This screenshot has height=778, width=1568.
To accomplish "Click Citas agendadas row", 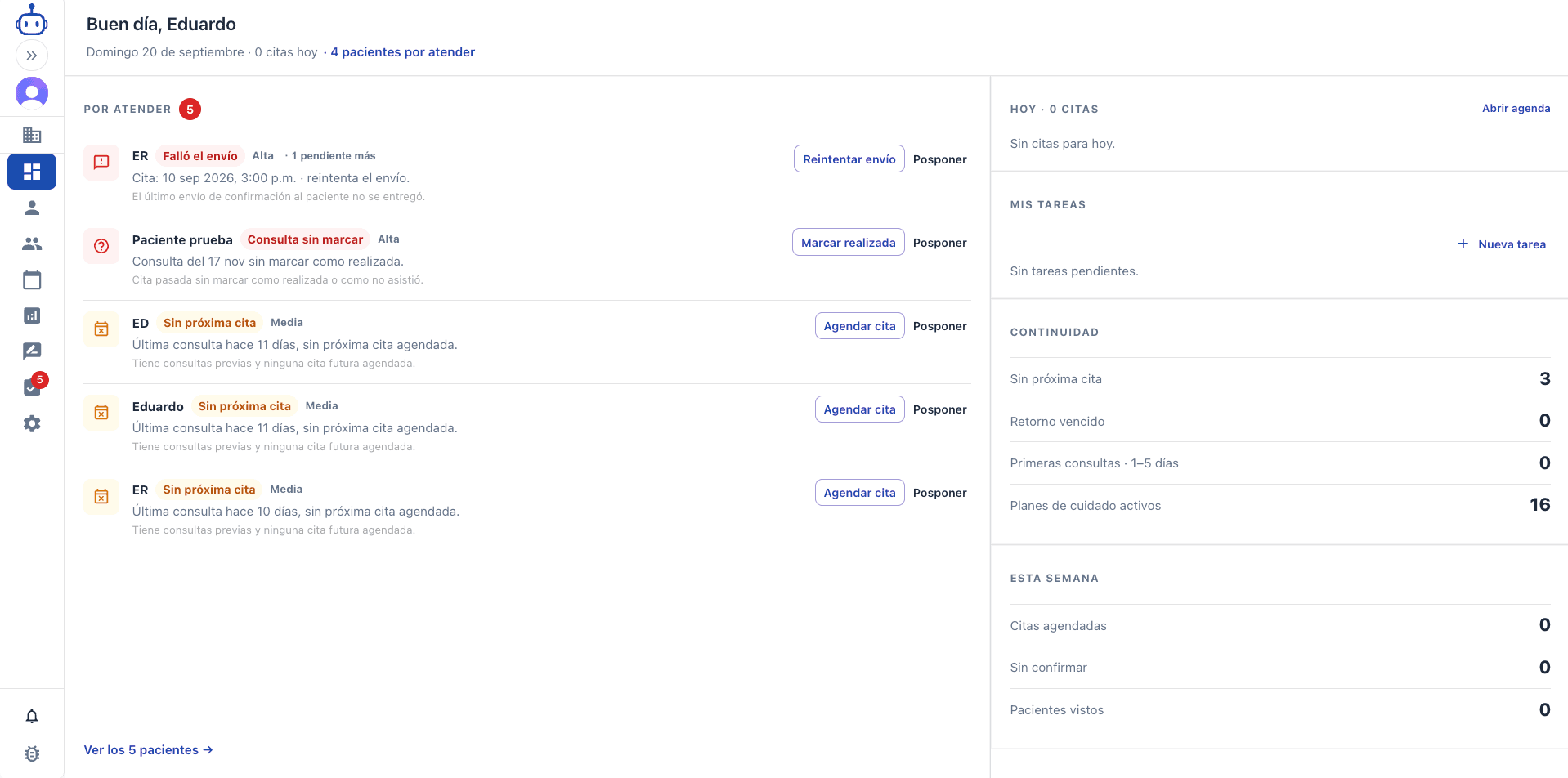I will (1279, 626).
